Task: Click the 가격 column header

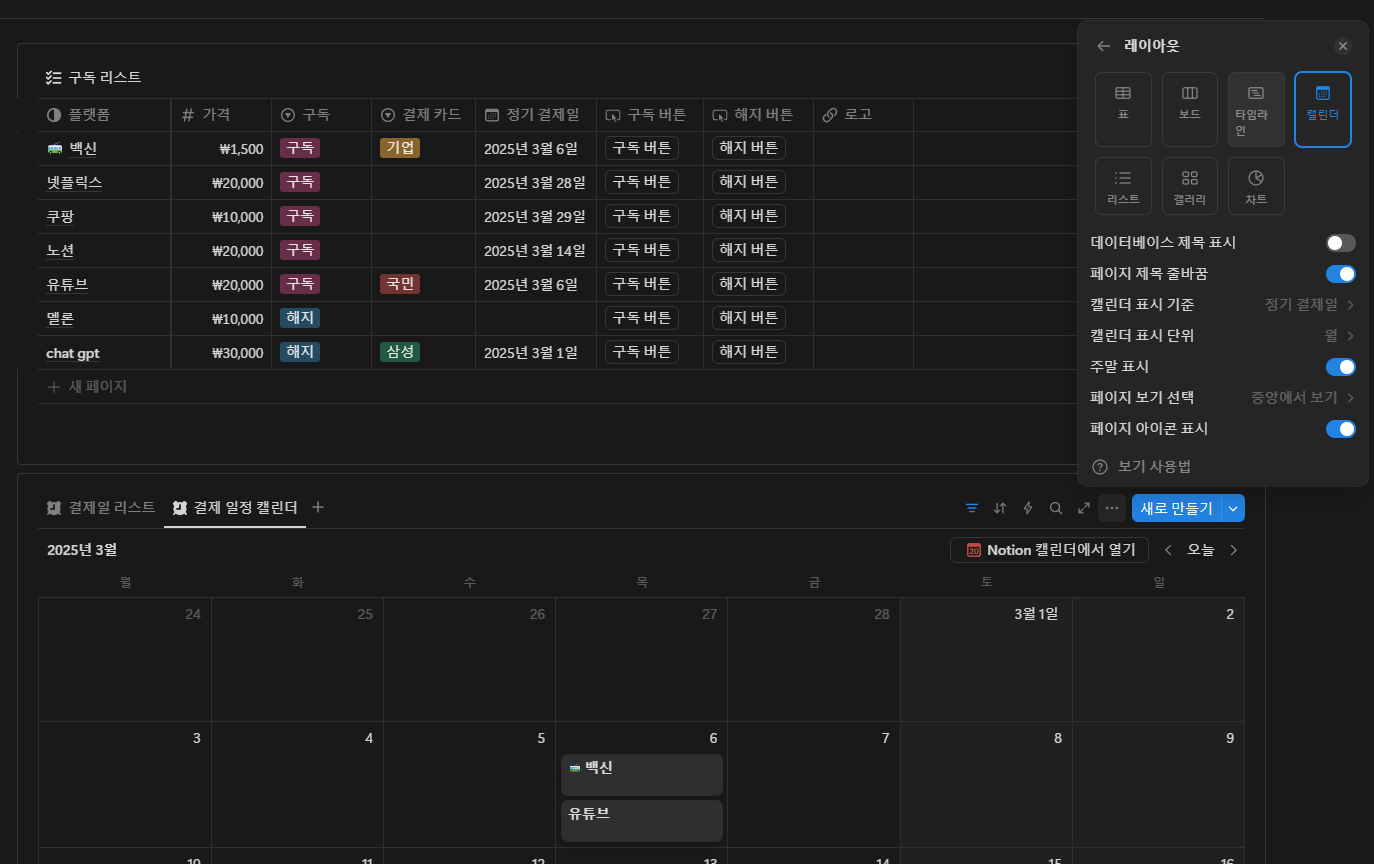Action: click(x=221, y=115)
